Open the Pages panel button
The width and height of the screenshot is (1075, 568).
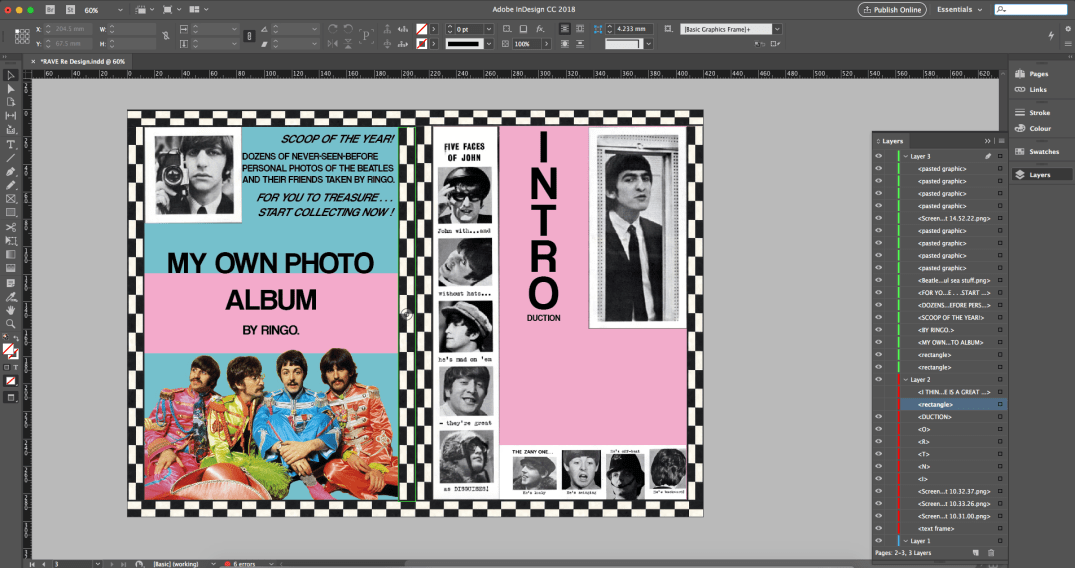(1038, 74)
